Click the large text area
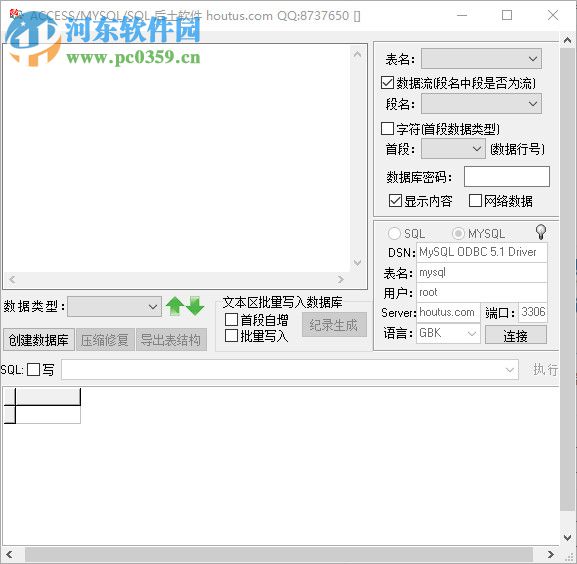This screenshot has height=564, width=577. [177, 158]
